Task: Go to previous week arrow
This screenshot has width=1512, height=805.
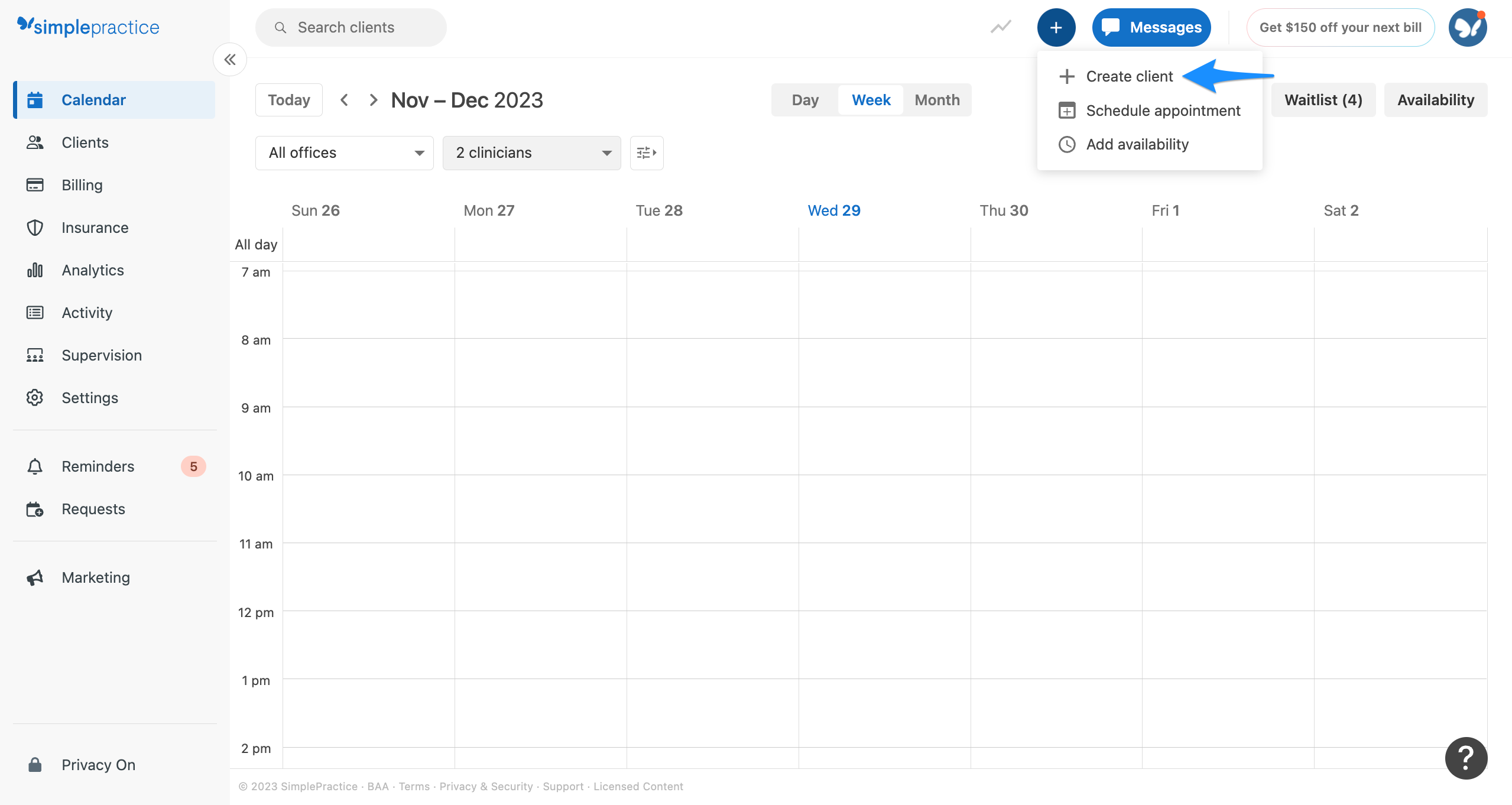Action: click(344, 100)
